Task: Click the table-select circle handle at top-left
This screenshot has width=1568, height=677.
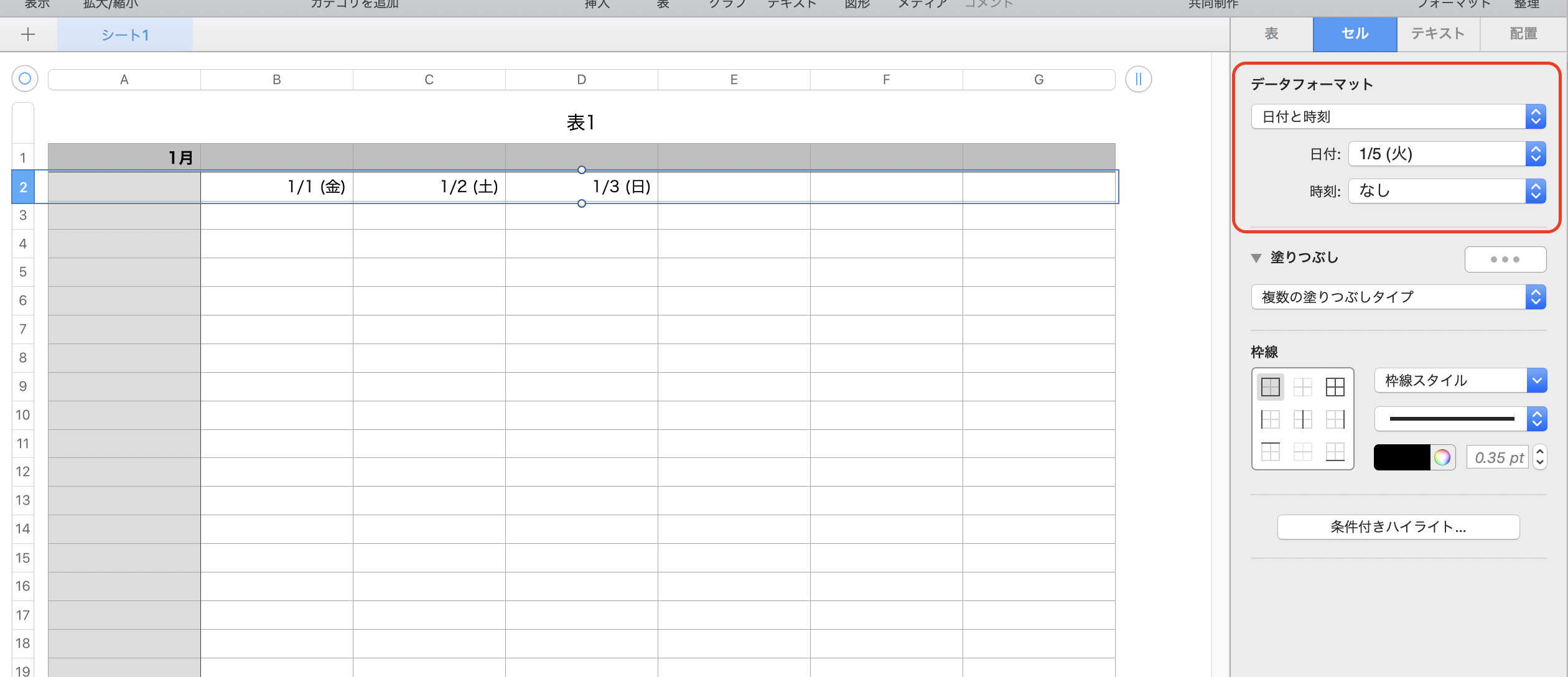Action: pyautogui.click(x=25, y=79)
